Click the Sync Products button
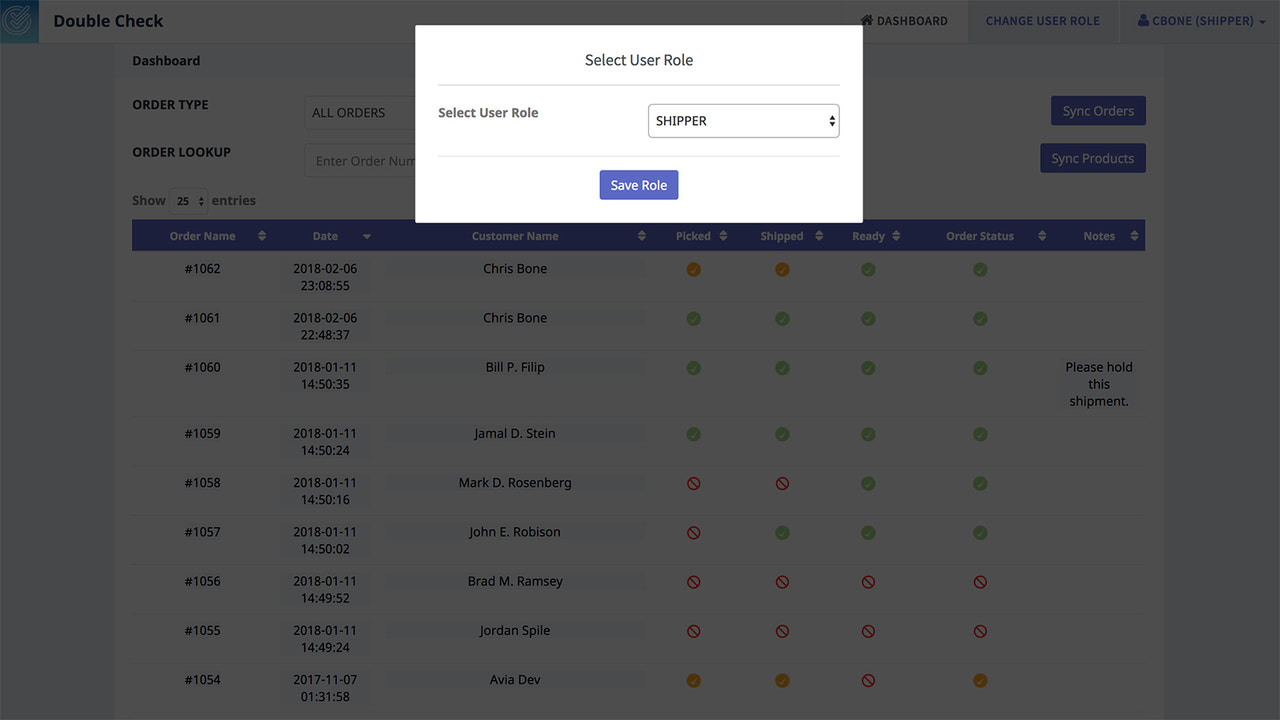The width and height of the screenshot is (1280, 720). (x=1092, y=157)
